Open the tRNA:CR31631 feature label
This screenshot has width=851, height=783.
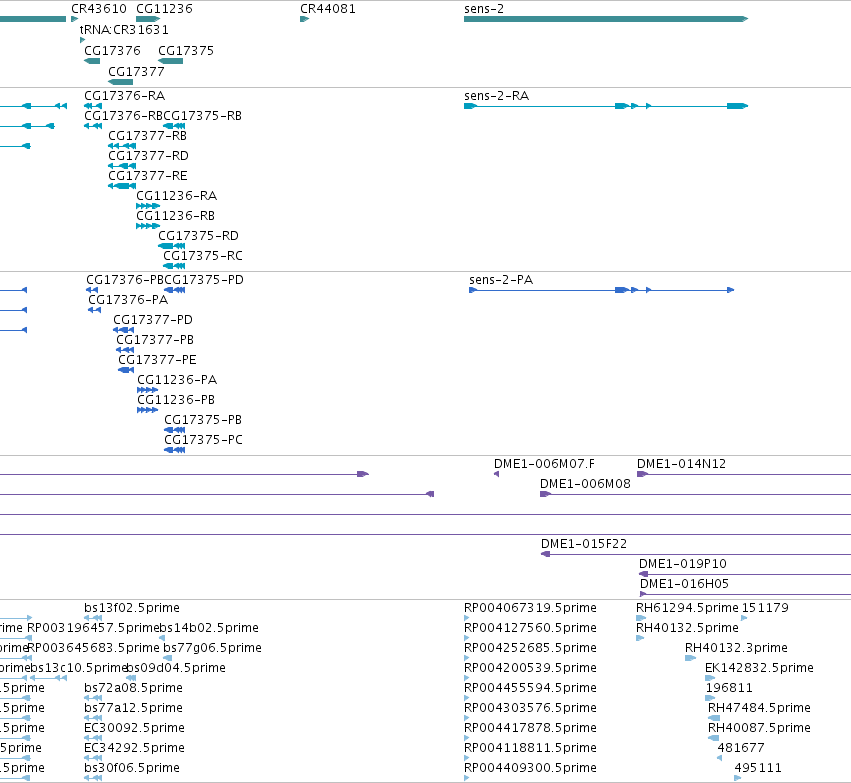click(x=124, y=29)
